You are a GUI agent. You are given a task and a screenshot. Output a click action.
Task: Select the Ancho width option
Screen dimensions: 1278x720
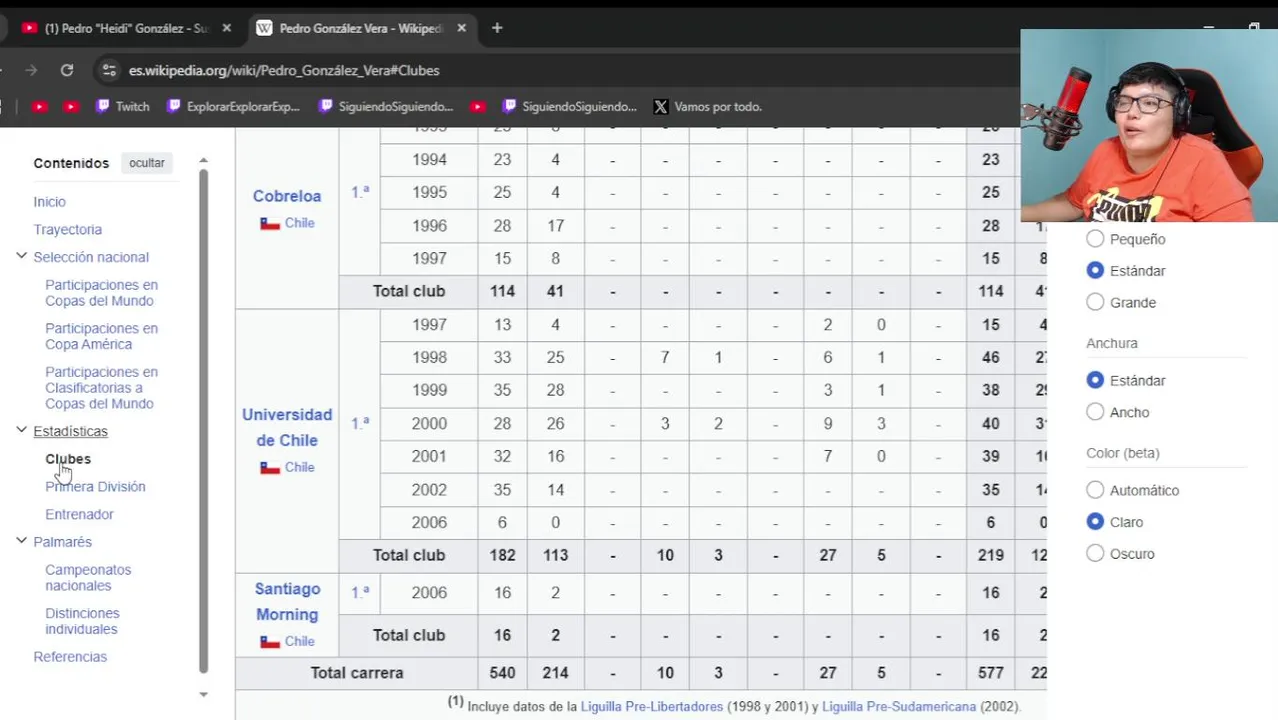pos(1095,412)
